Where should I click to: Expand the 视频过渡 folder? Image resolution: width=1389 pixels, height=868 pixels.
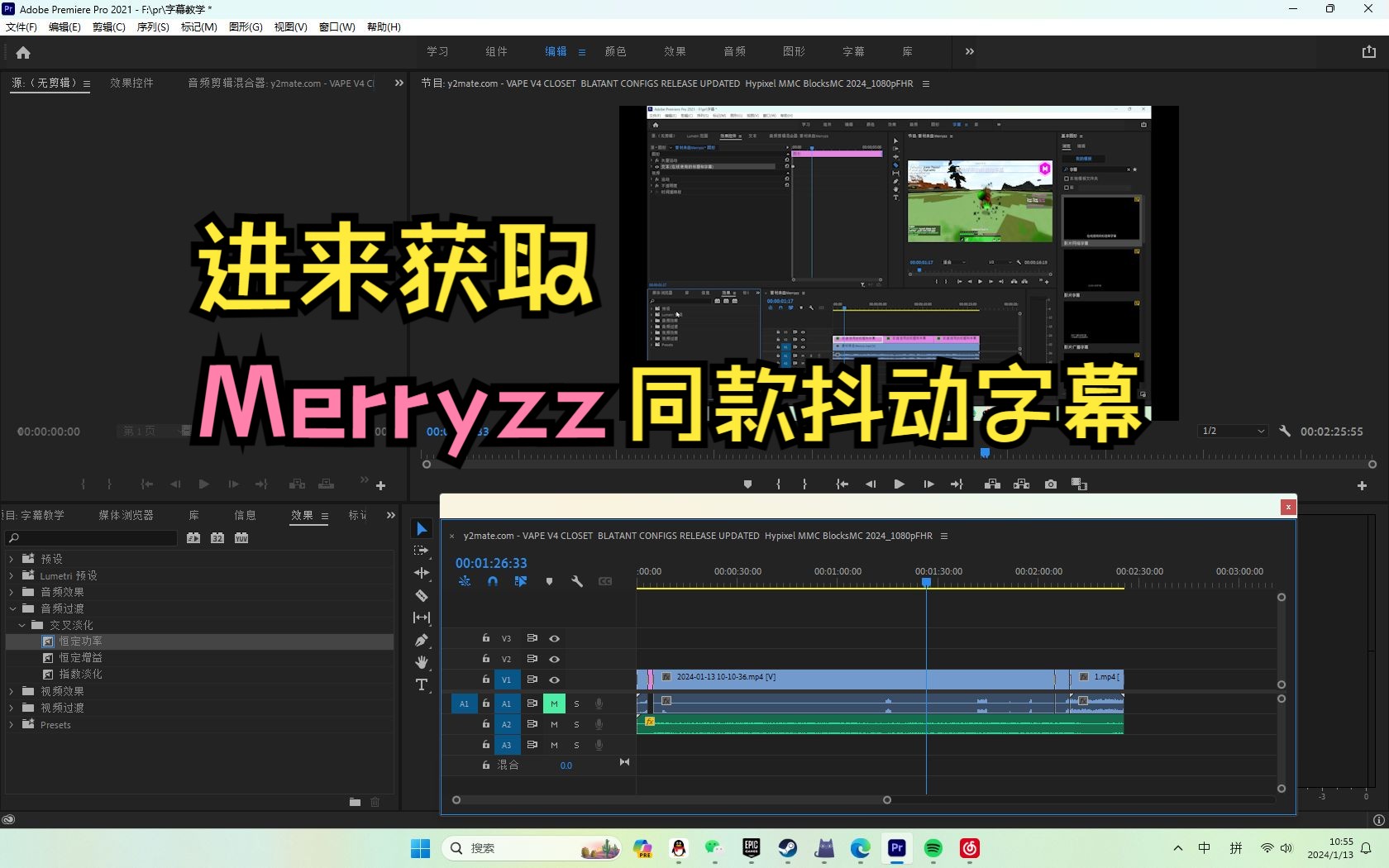[x=12, y=708]
